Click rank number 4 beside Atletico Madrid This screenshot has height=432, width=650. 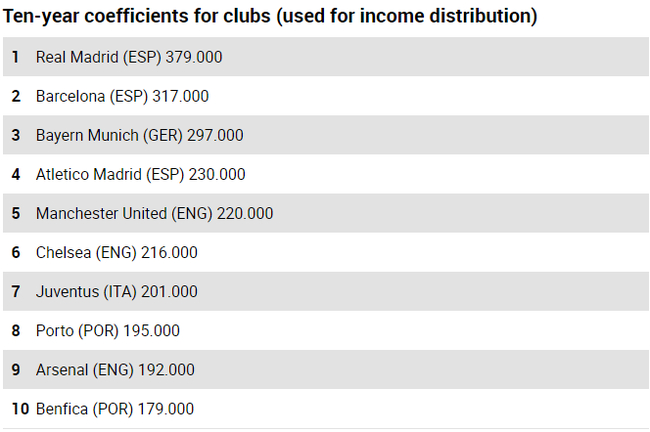[x=15, y=174]
